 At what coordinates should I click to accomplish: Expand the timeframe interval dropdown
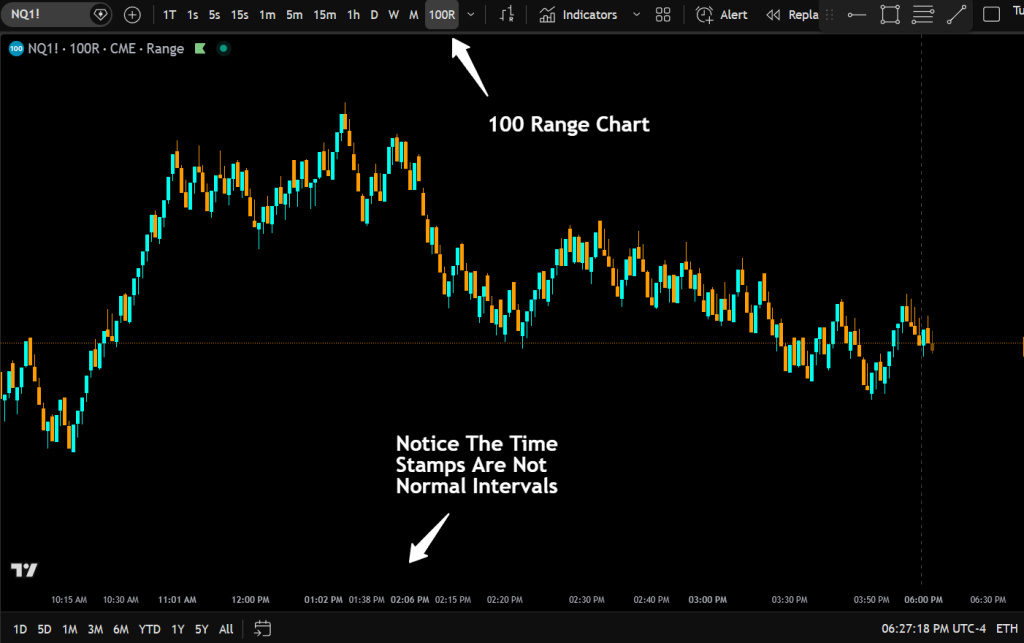click(470, 14)
